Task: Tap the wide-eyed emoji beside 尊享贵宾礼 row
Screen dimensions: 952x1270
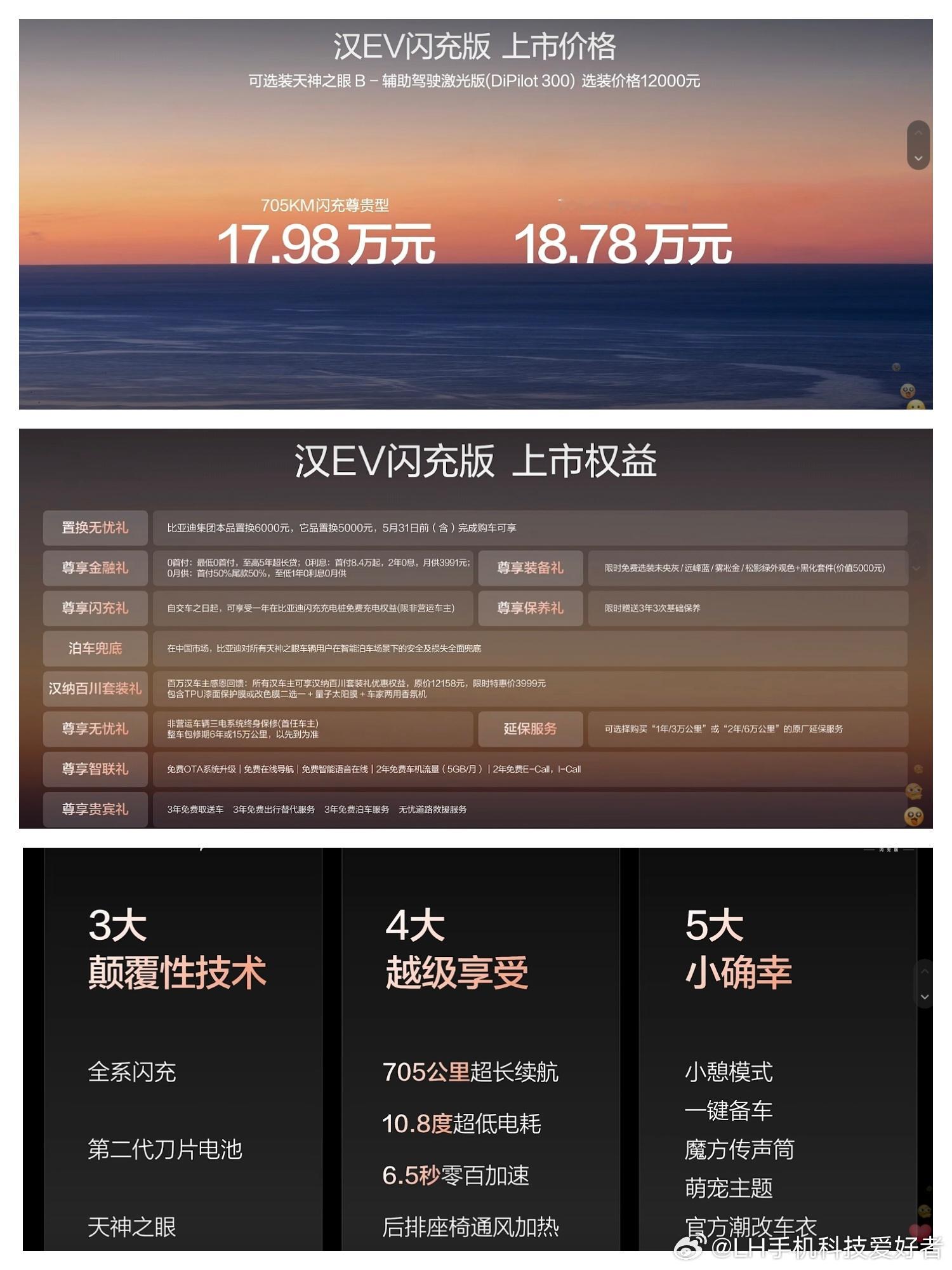Action: pyautogui.click(x=914, y=816)
